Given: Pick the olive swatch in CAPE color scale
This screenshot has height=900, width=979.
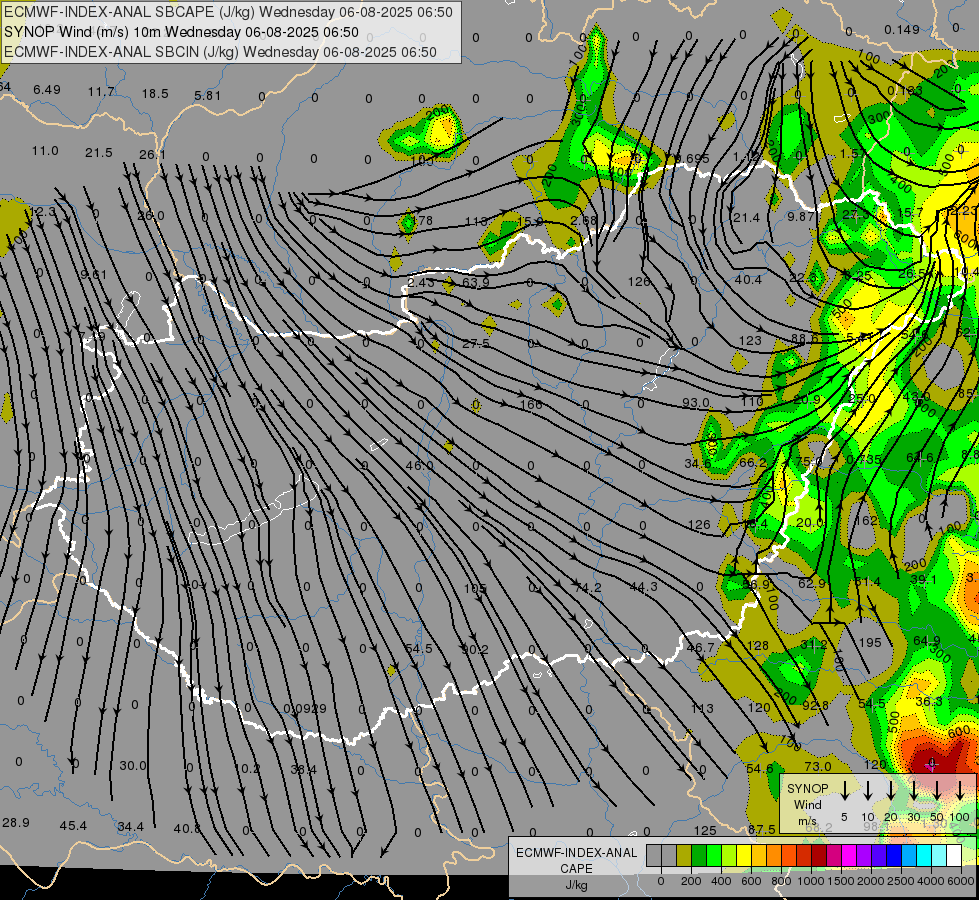Looking at the screenshot, I should (684, 856).
